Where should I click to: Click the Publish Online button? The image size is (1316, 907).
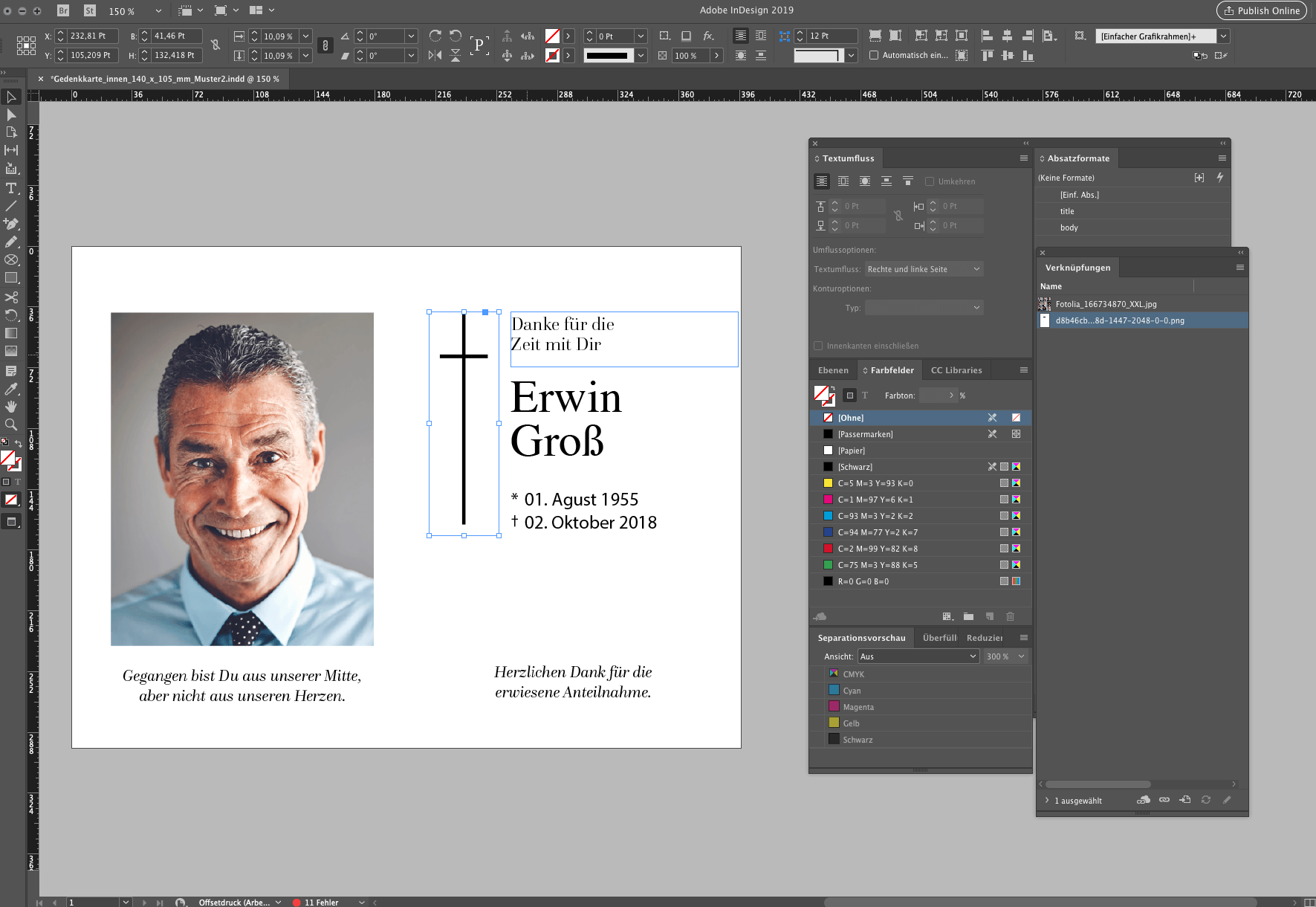(1262, 10)
